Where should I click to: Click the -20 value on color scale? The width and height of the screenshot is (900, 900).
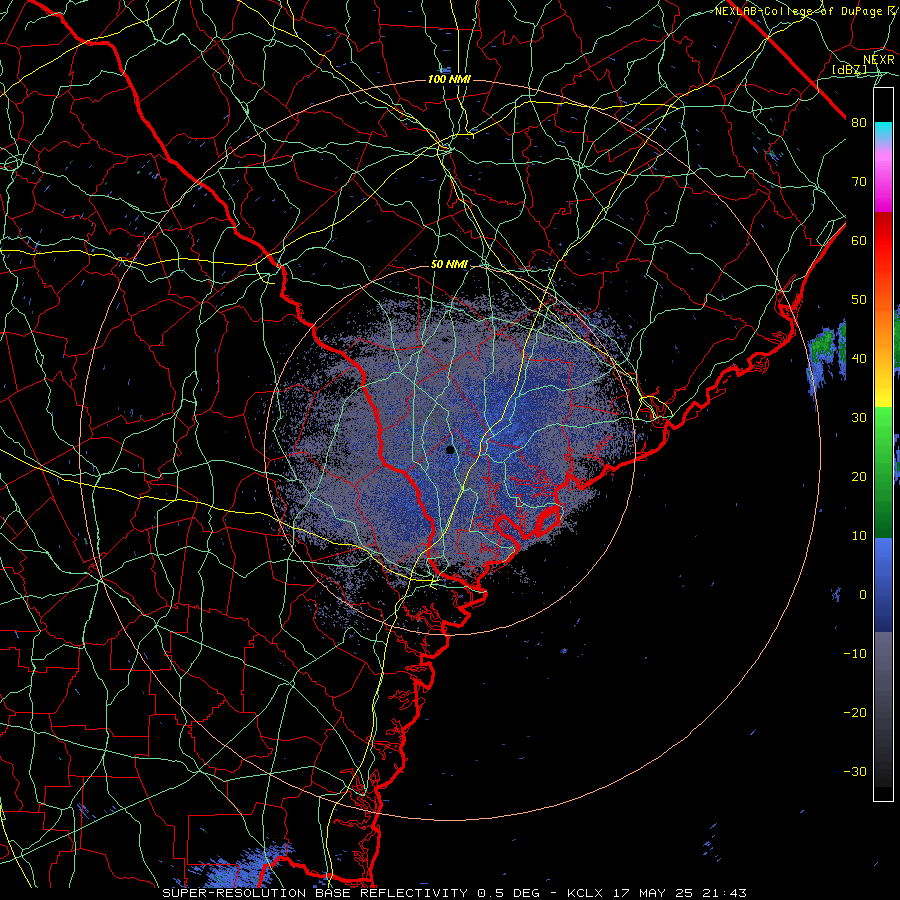tap(855, 712)
